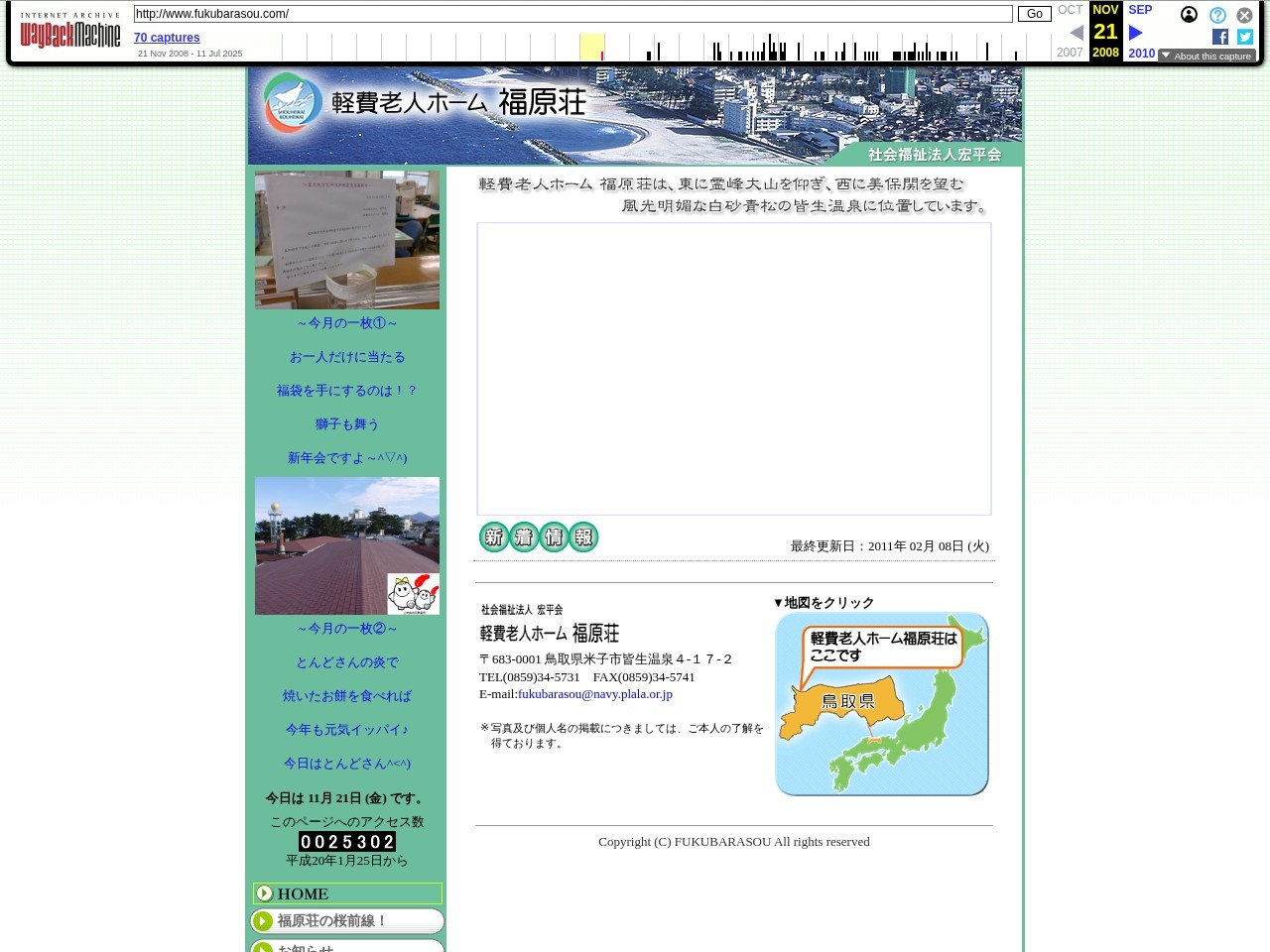Screen dimensions: 1270x952
Task: Click the help question mark icon
Action: (x=1217, y=15)
